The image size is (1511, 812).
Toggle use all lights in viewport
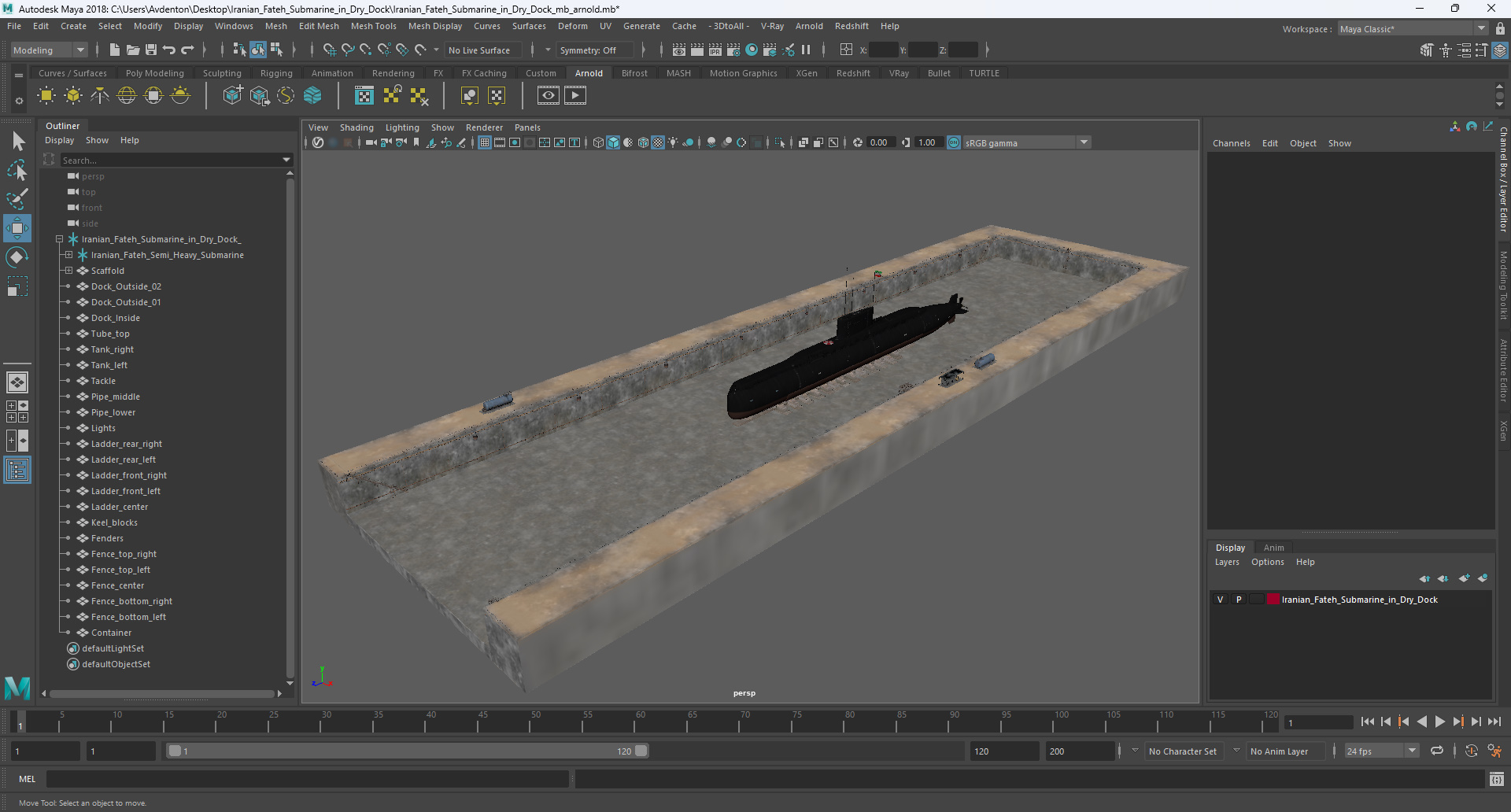tap(674, 142)
